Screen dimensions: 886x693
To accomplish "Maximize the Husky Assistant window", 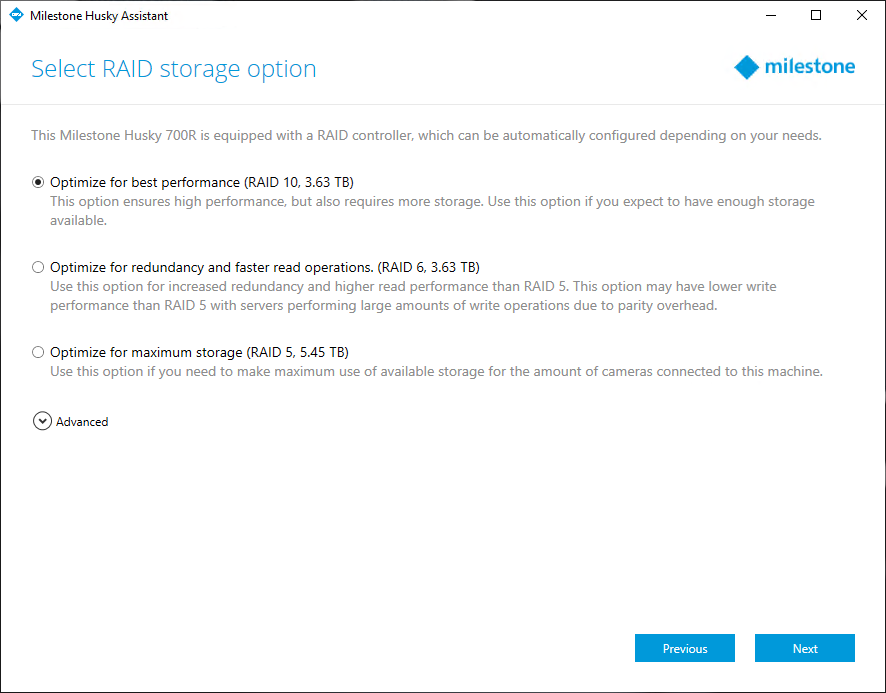I will coord(816,15).
